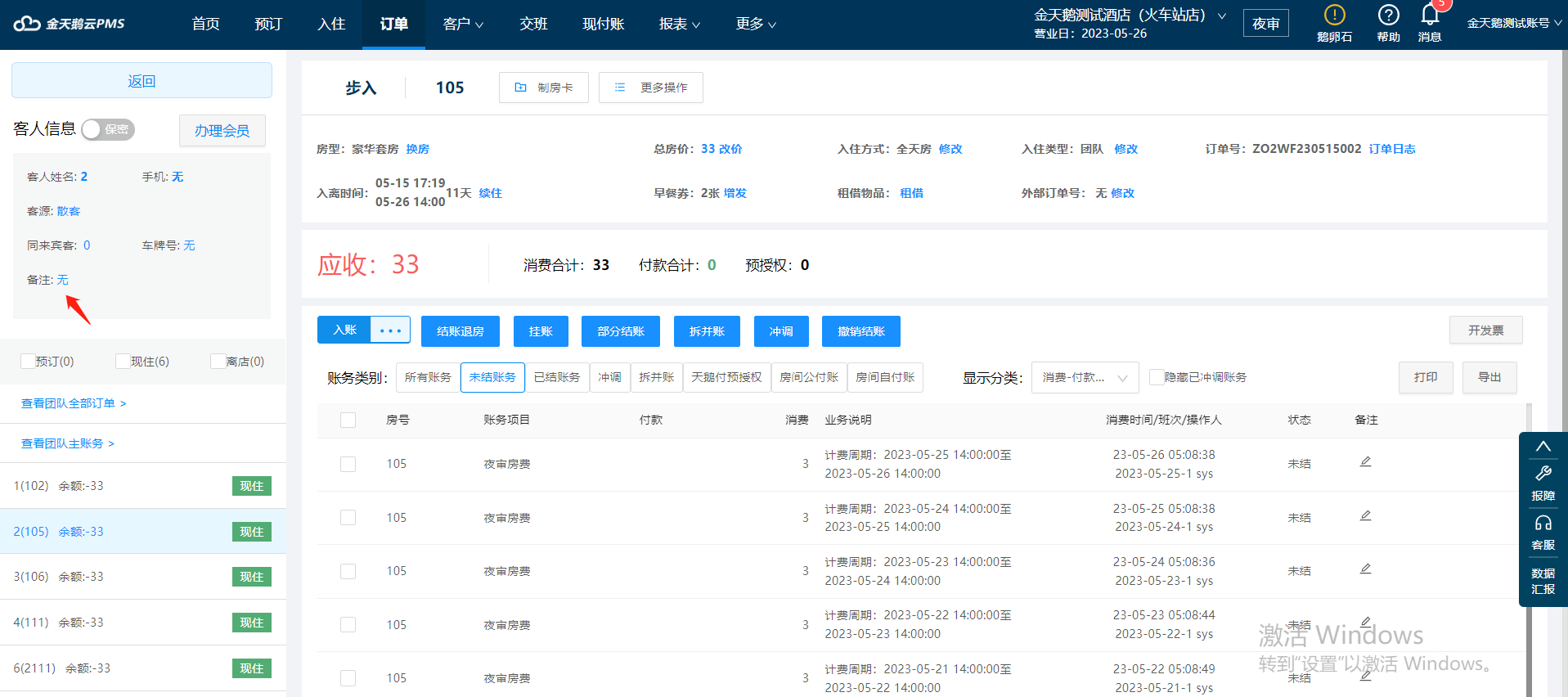The image size is (1568, 697).
Task: Toggle the 保密 guest info switch
Action: point(108,129)
